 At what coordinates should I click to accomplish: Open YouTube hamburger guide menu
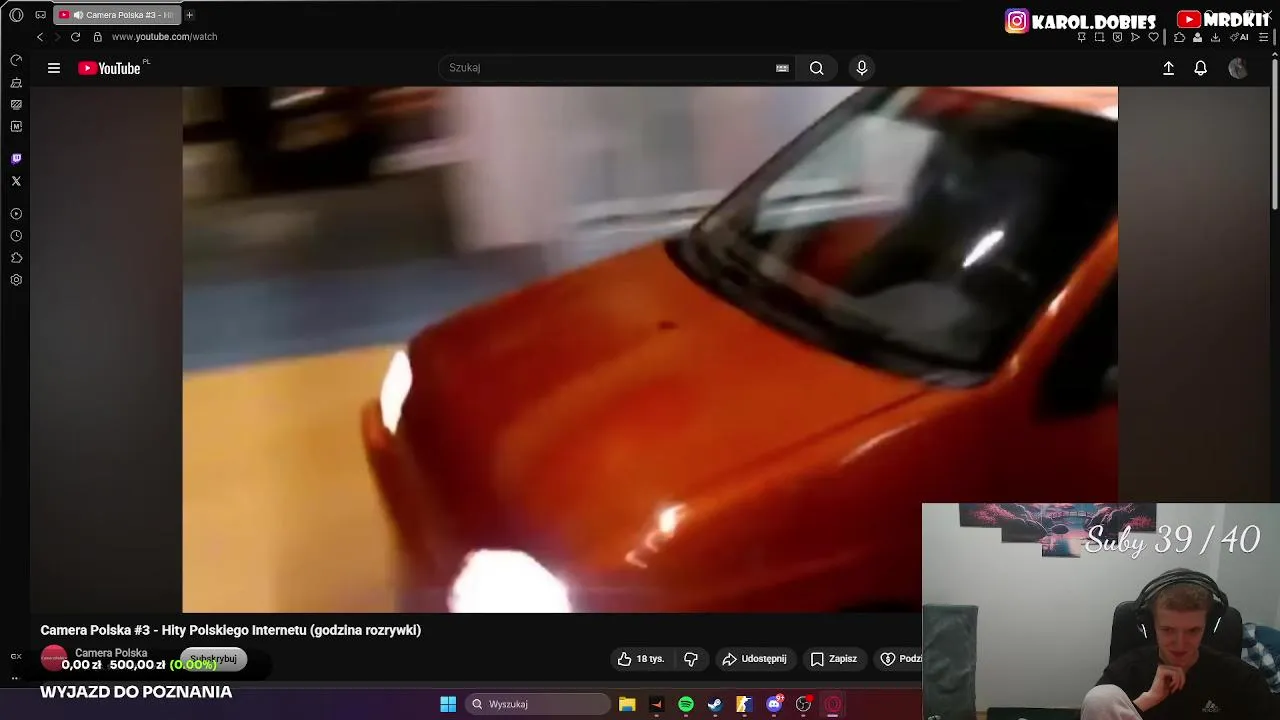54,68
